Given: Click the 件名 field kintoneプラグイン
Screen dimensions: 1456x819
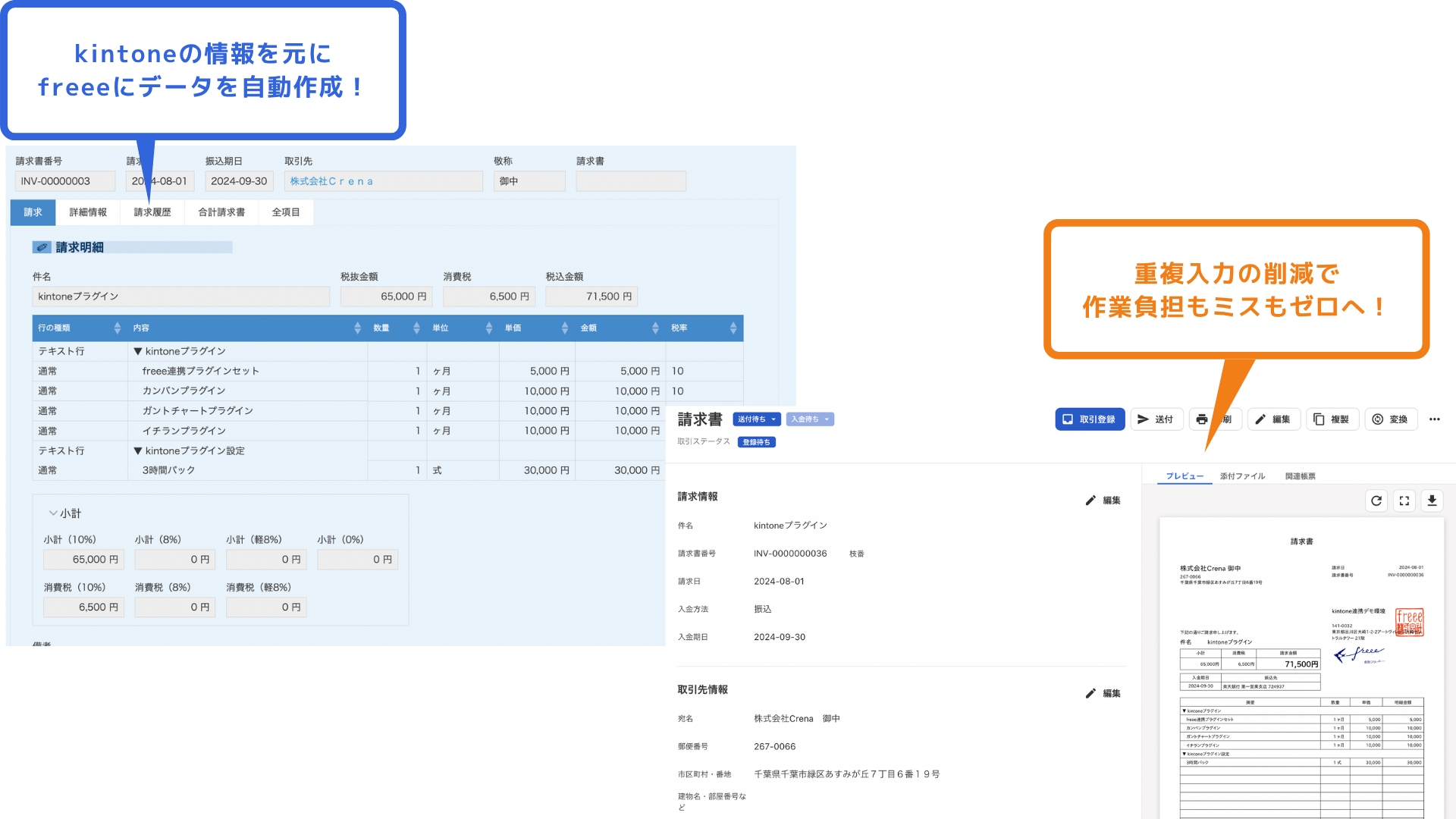Looking at the screenshot, I should (x=181, y=297).
